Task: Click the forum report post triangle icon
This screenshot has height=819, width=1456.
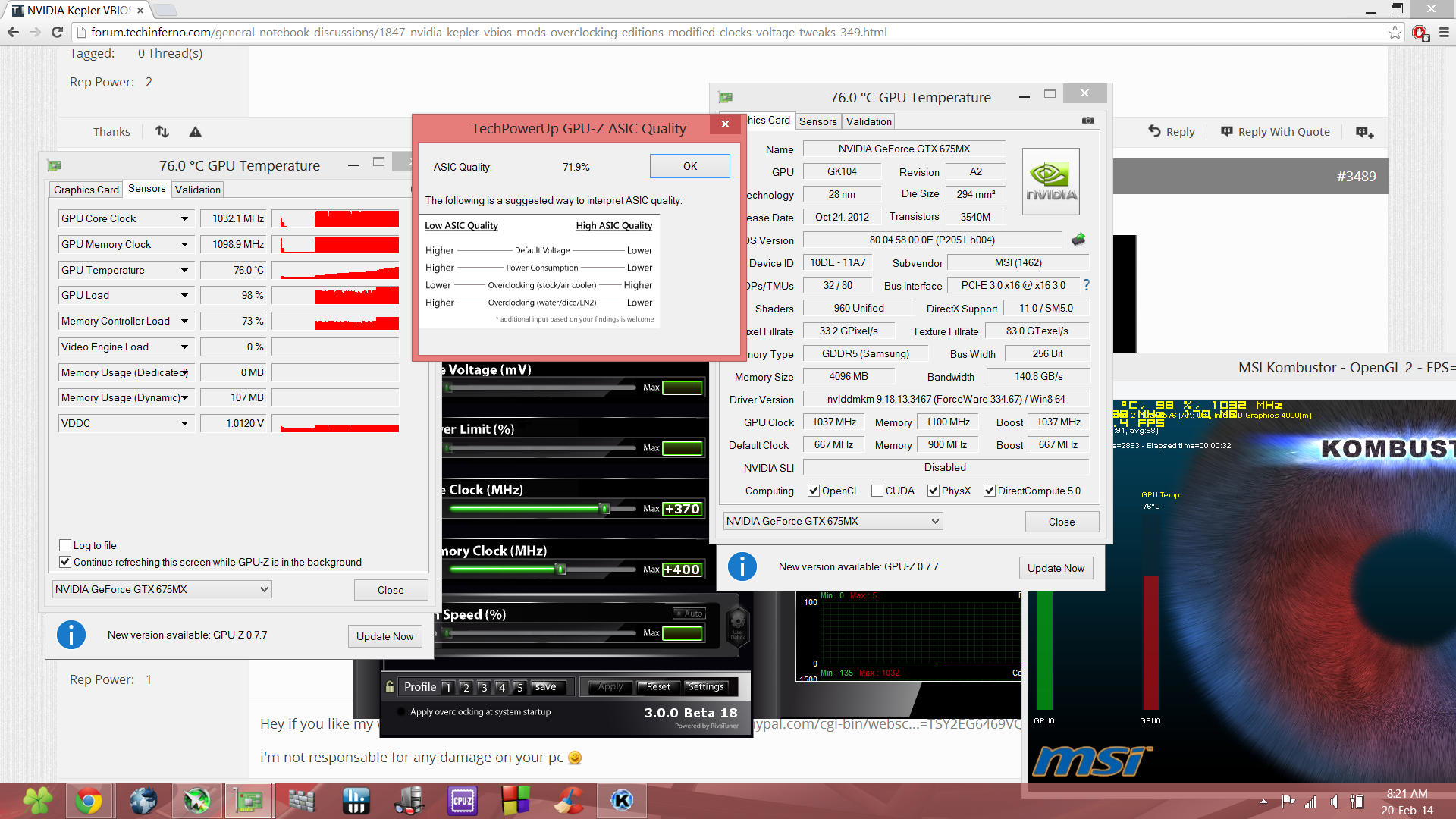Action: click(195, 132)
